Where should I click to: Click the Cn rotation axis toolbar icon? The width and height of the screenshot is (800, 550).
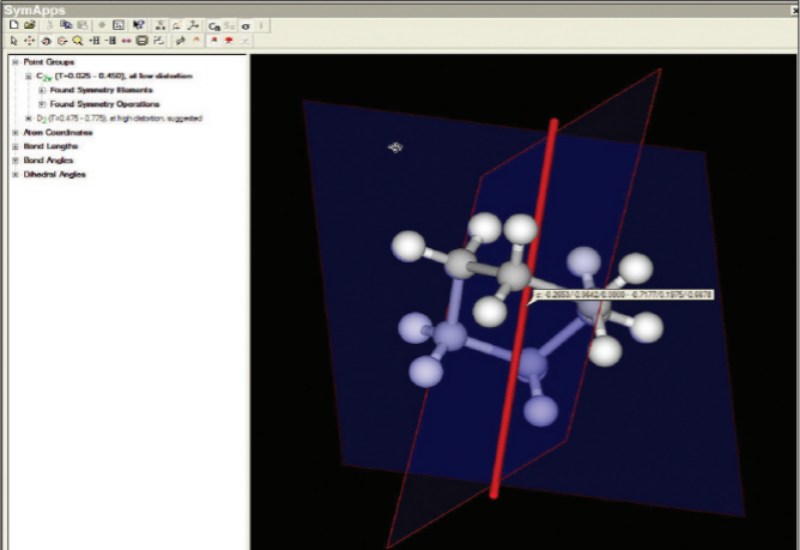tap(214, 25)
